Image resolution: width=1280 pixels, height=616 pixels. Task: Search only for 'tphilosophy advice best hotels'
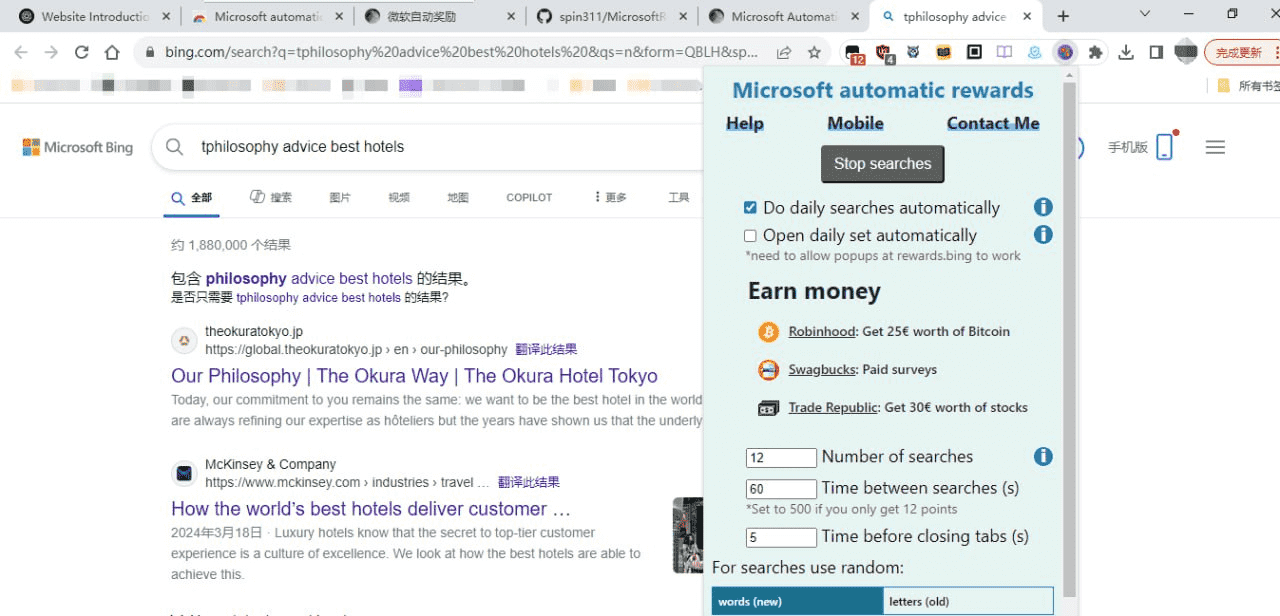pos(319,297)
